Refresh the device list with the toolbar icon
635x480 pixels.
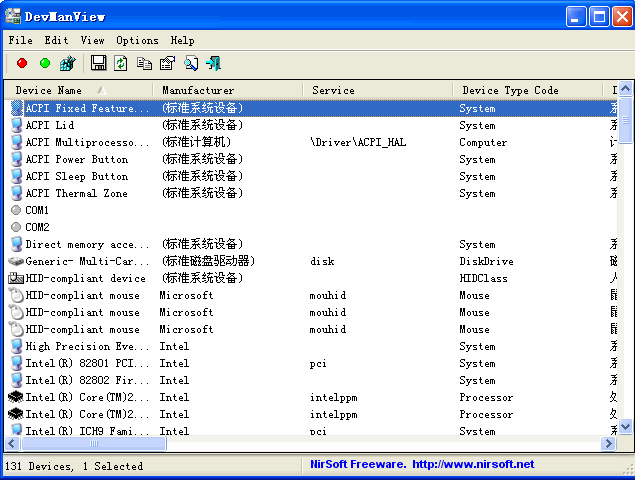pos(121,63)
